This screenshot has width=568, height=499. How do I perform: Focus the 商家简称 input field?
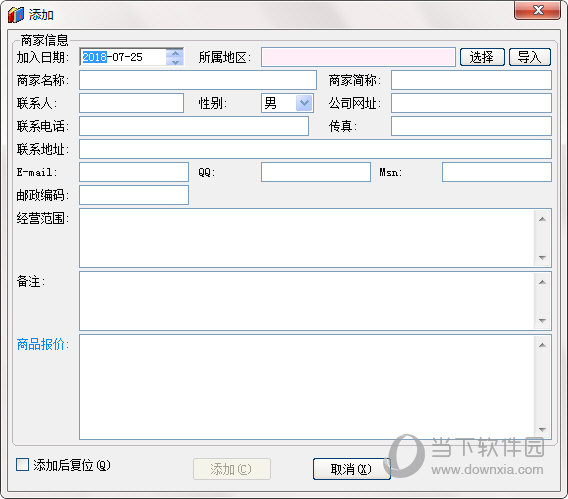pyautogui.click(x=471, y=80)
